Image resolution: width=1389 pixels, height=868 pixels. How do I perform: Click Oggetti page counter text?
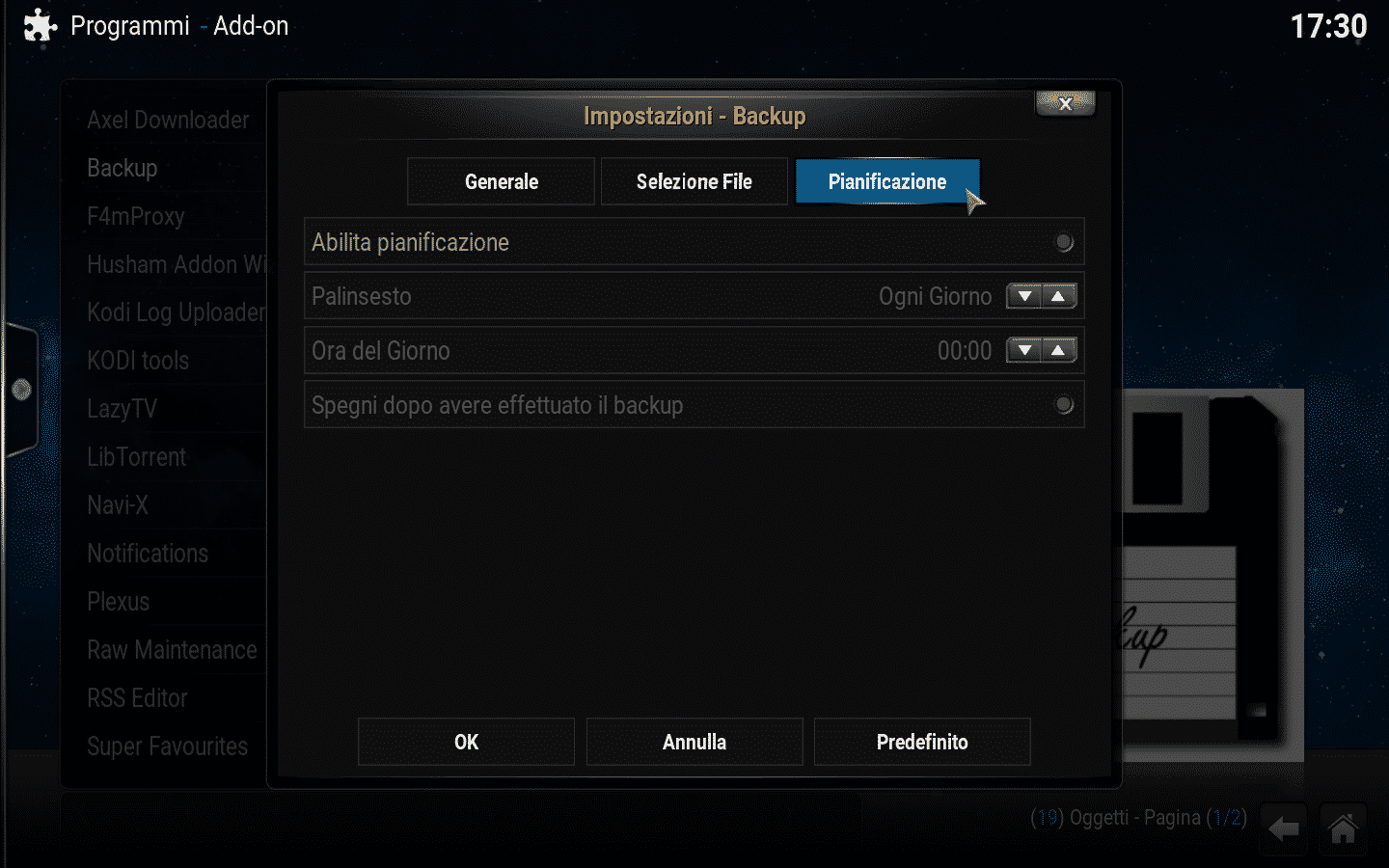[x=1138, y=818]
